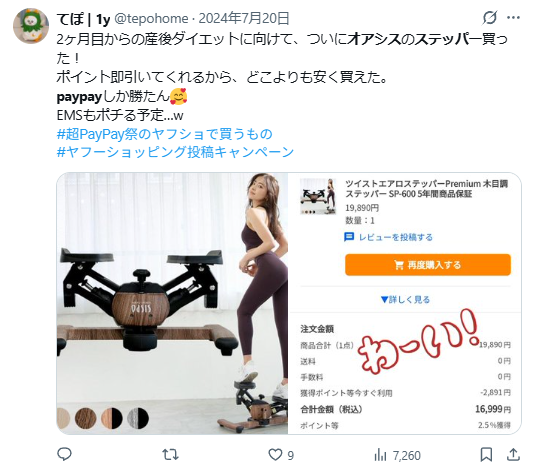Click the repost arrows icon

170,455
